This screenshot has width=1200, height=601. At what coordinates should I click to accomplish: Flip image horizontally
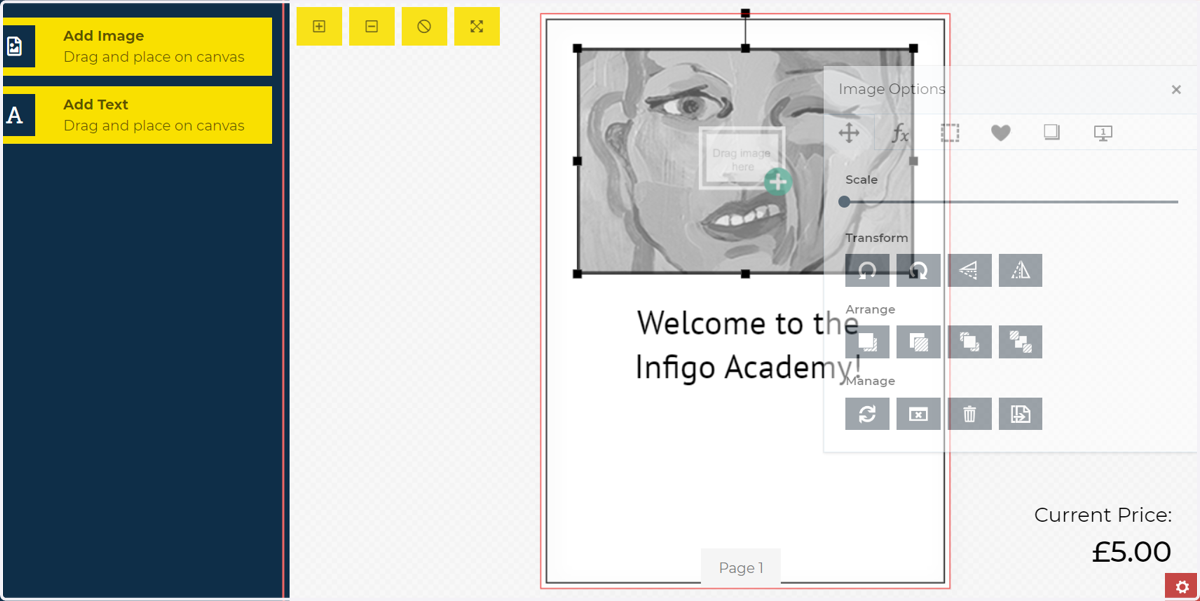1020,270
